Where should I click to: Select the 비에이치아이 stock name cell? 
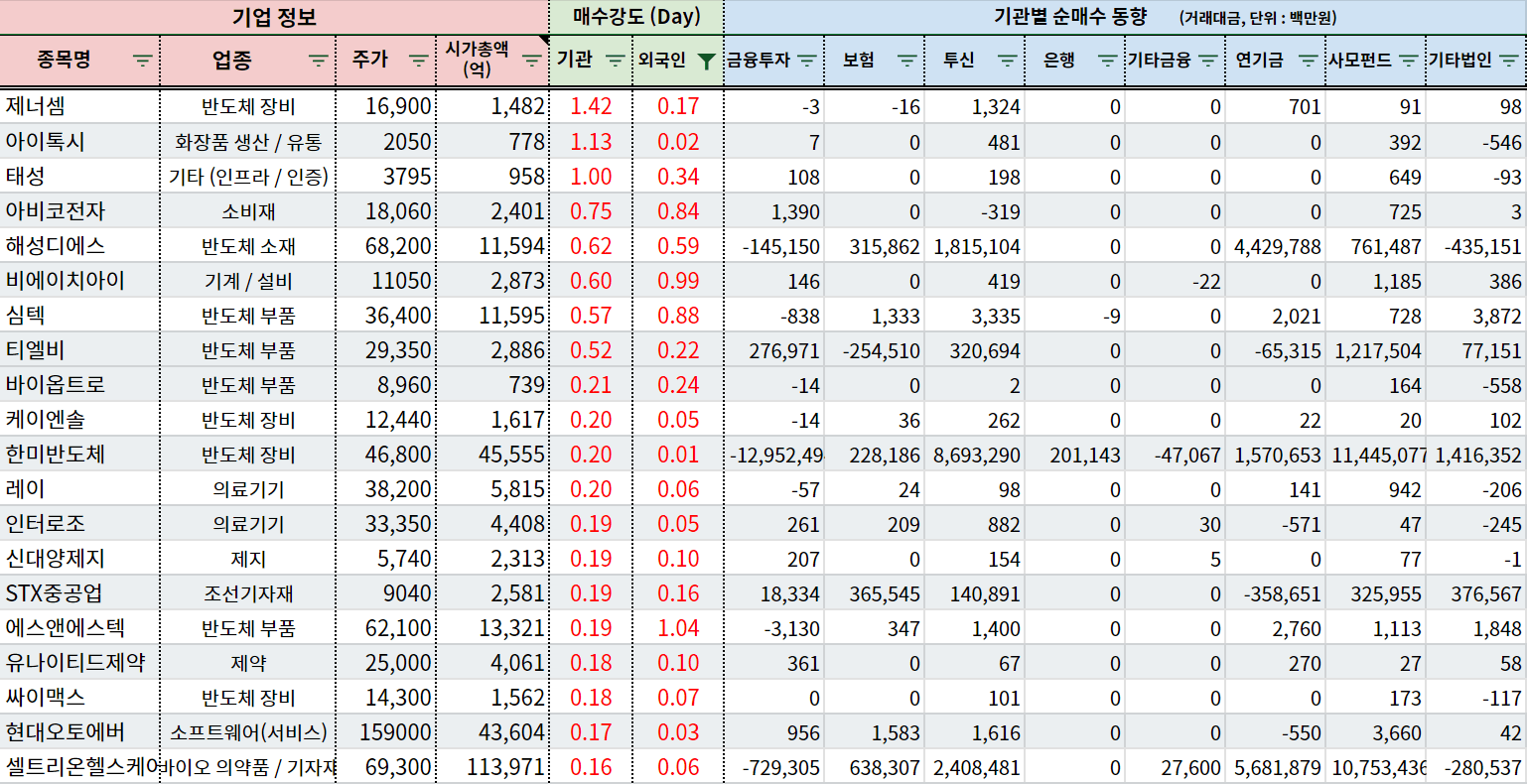[x=79, y=280]
